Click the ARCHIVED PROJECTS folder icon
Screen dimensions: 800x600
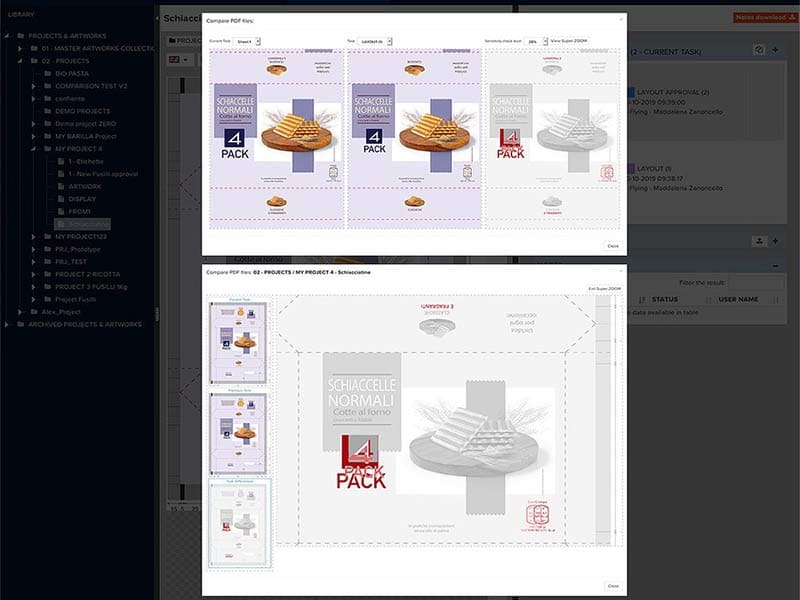click(21, 324)
